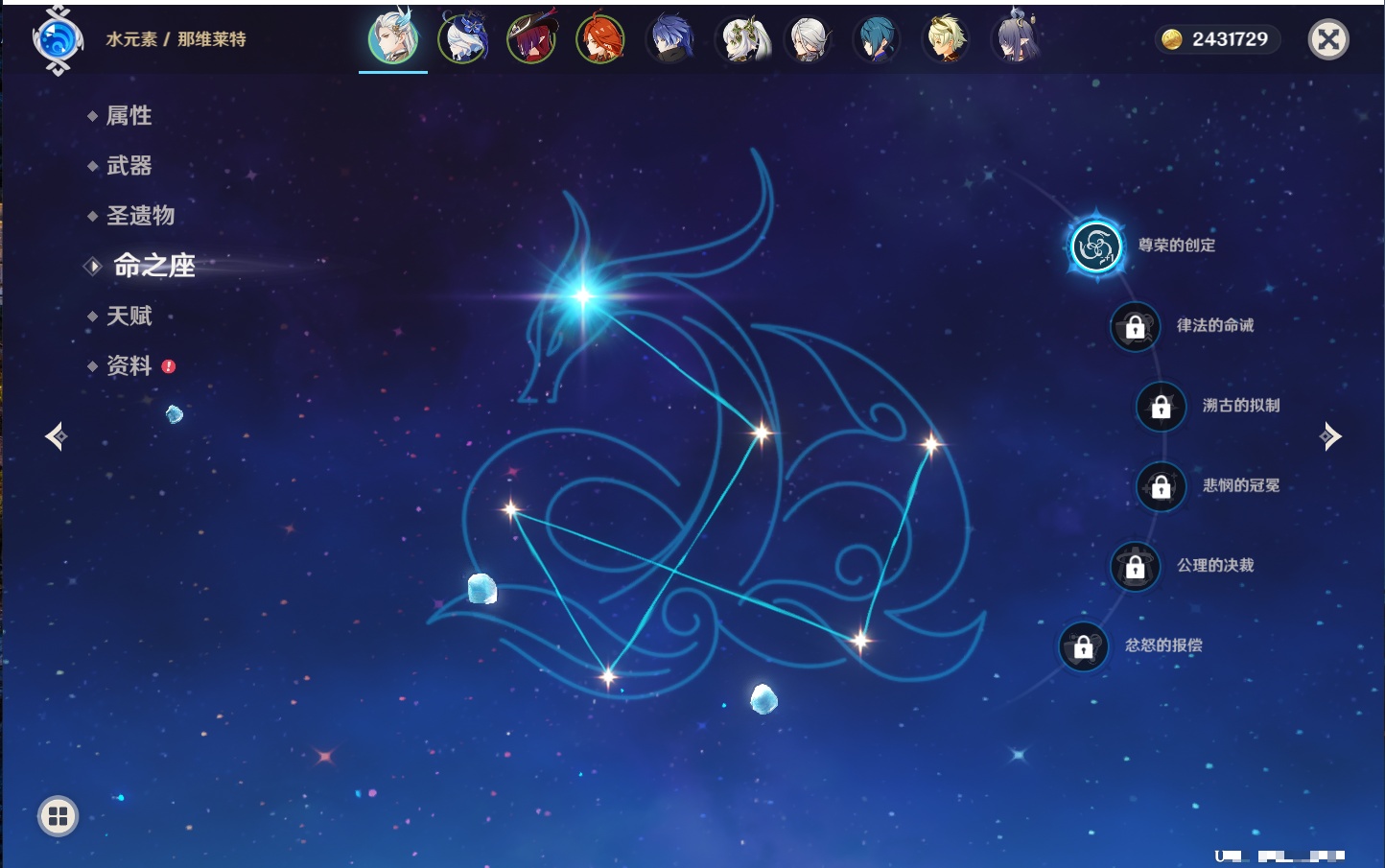Open the 天赋 talents page
This screenshot has height=868, width=1385.
point(129,316)
